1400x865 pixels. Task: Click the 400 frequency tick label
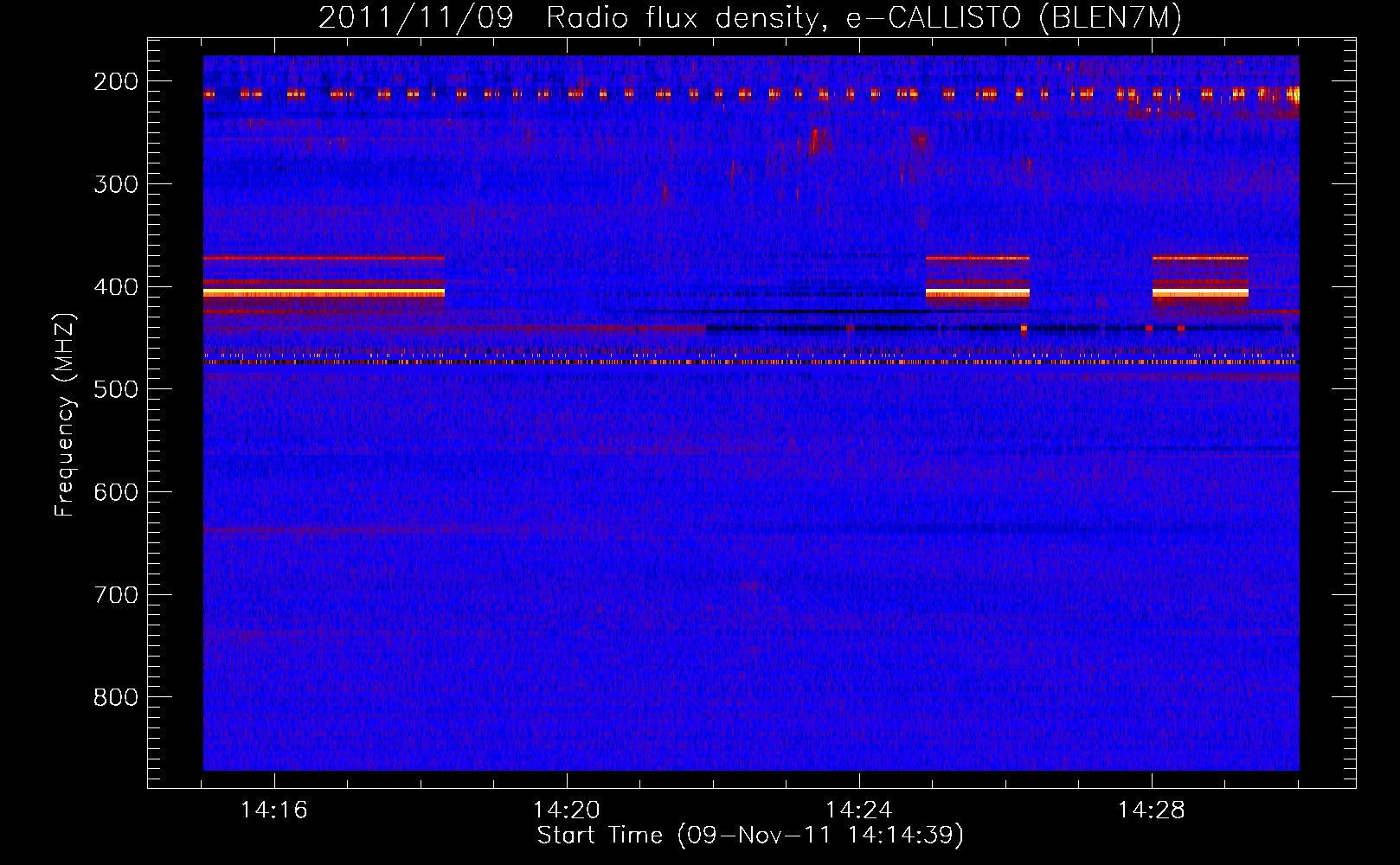click(116, 287)
